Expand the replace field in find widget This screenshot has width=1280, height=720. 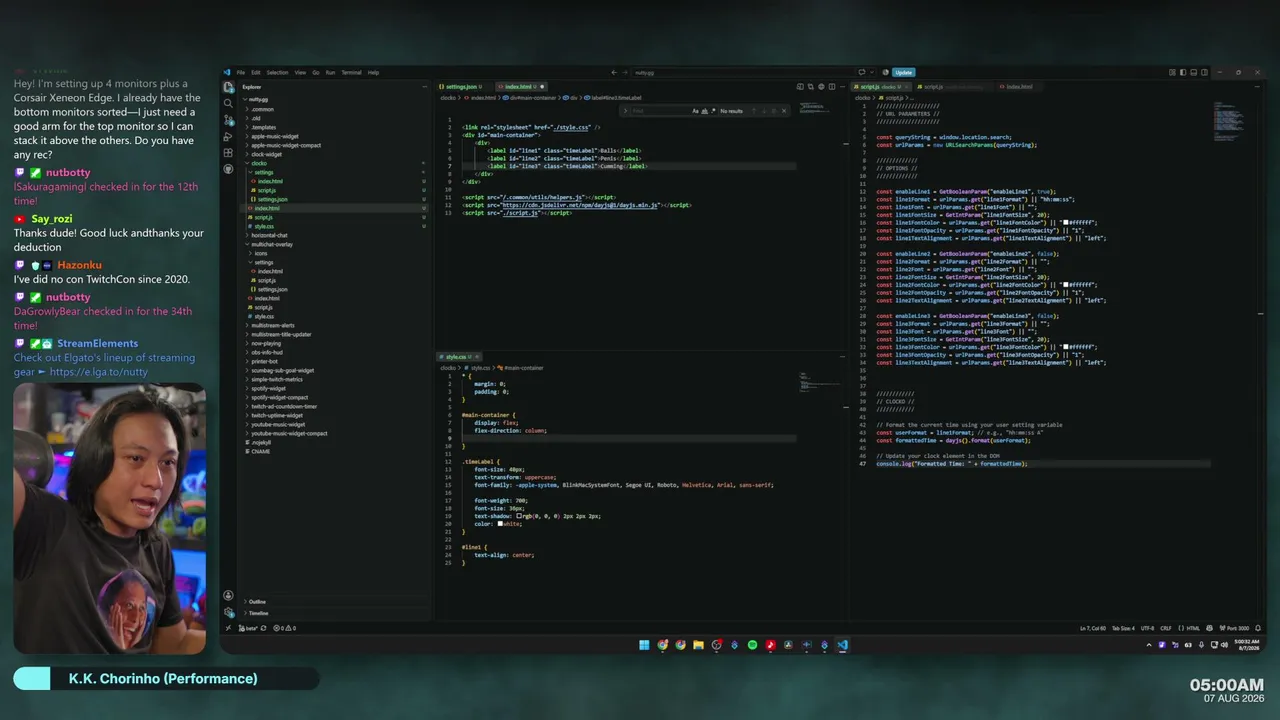625,111
